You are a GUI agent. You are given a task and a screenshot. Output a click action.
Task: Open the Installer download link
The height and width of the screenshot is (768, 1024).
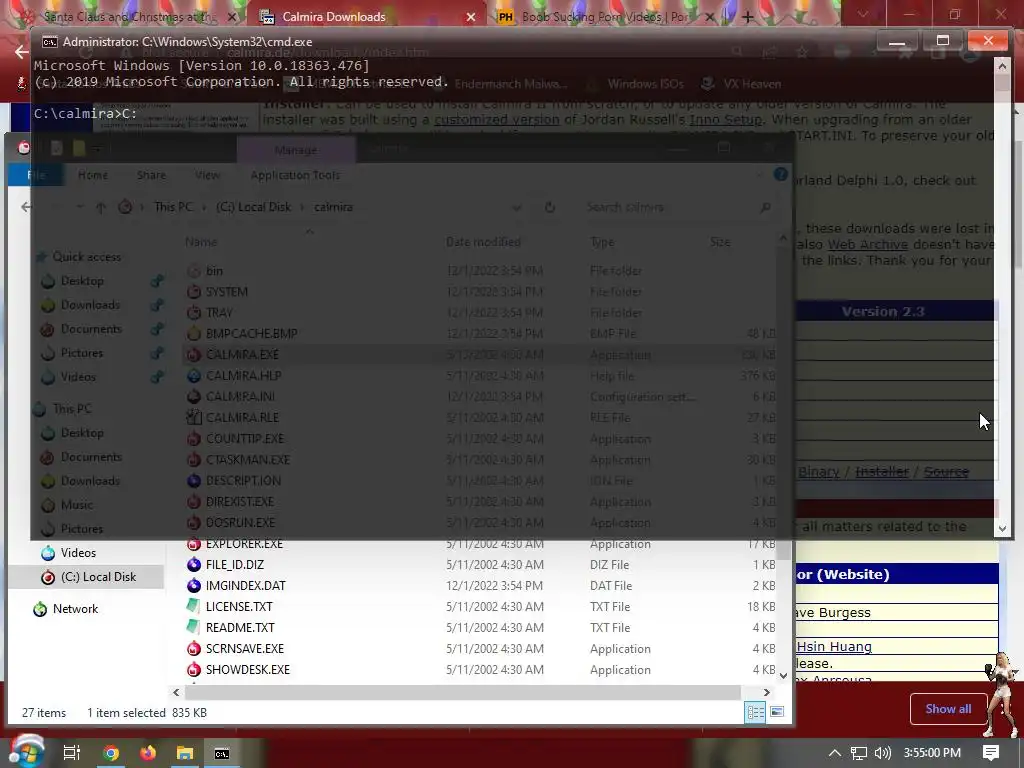pyautogui.click(x=882, y=472)
